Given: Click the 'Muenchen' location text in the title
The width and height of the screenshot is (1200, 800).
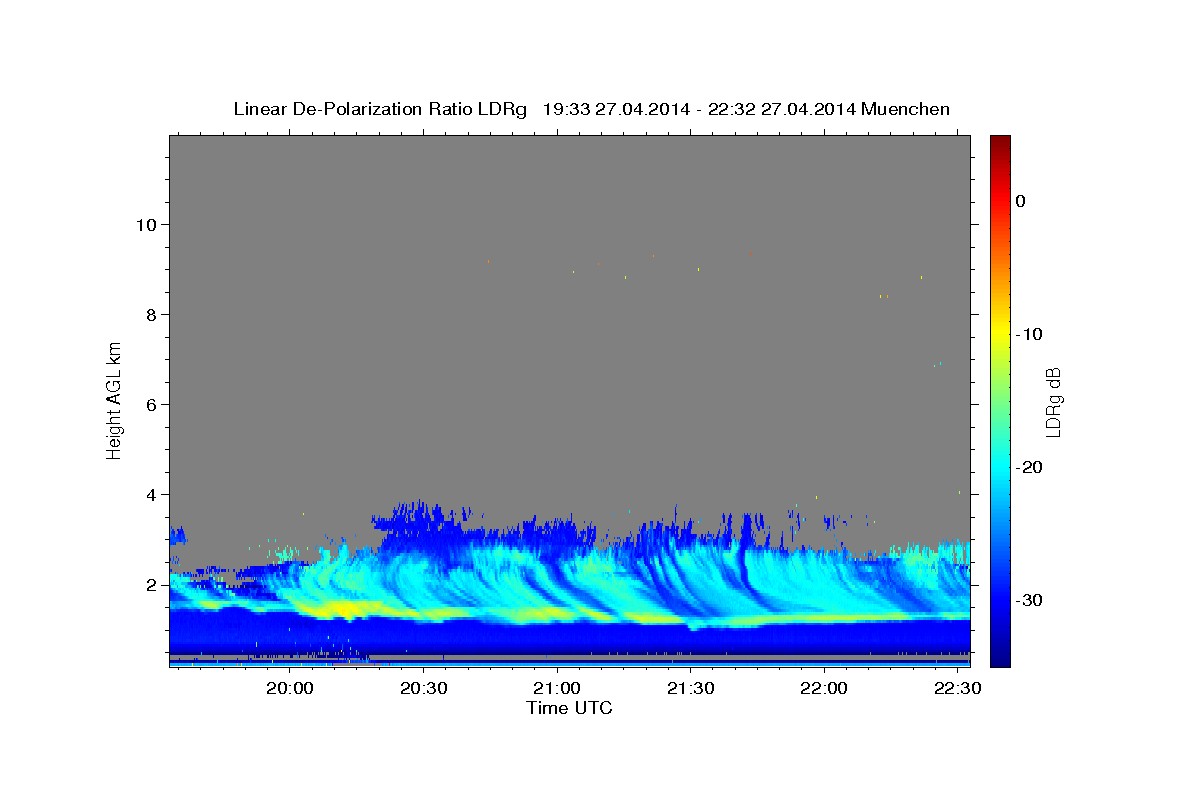Looking at the screenshot, I should click(906, 109).
